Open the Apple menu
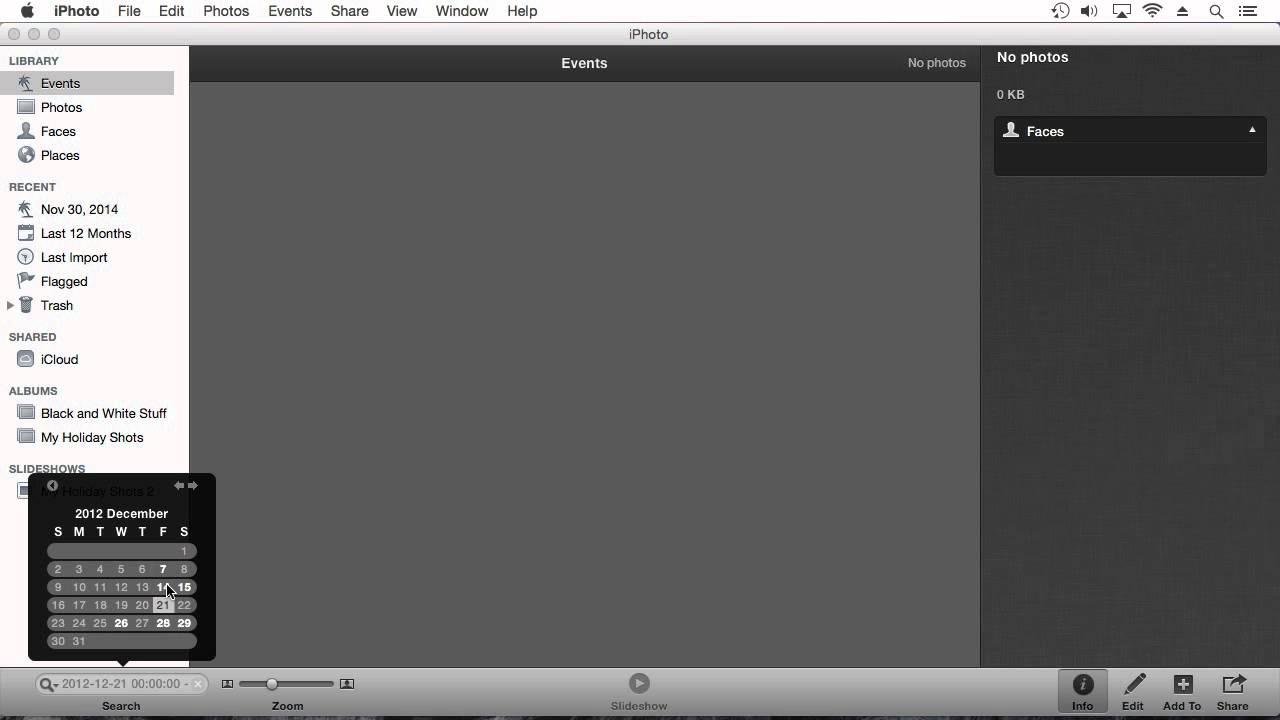Image resolution: width=1280 pixels, height=720 pixels. (27, 11)
